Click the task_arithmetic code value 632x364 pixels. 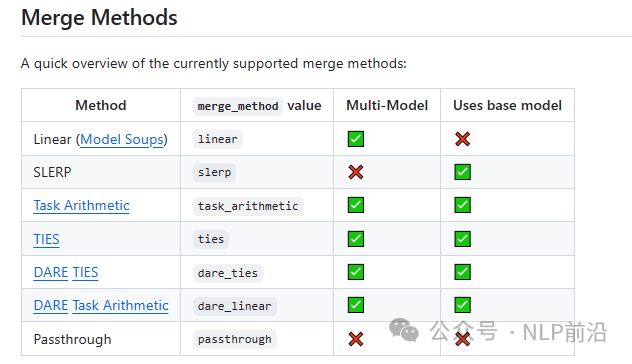click(248, 206)
